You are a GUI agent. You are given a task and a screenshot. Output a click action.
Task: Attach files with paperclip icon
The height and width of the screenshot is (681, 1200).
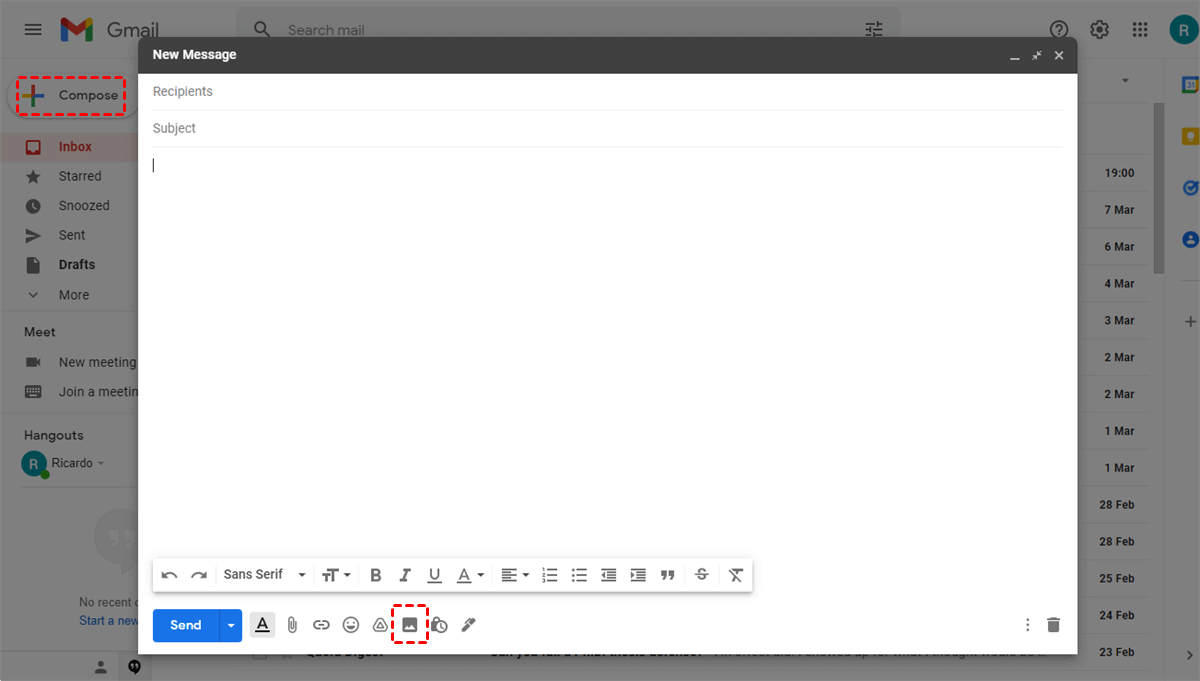[x=292, y=625]
